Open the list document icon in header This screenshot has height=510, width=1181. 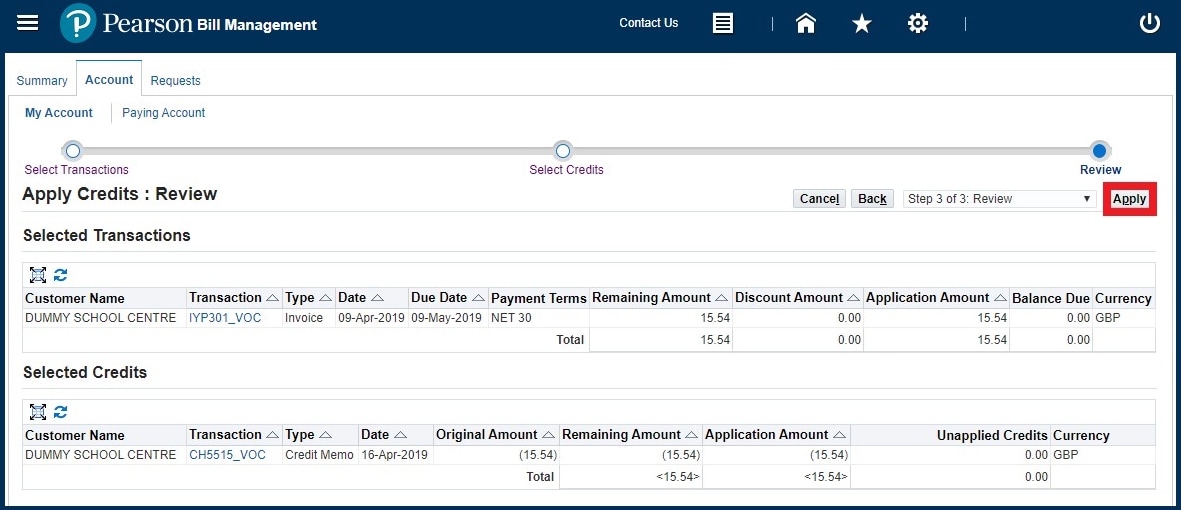click(723, 23)
